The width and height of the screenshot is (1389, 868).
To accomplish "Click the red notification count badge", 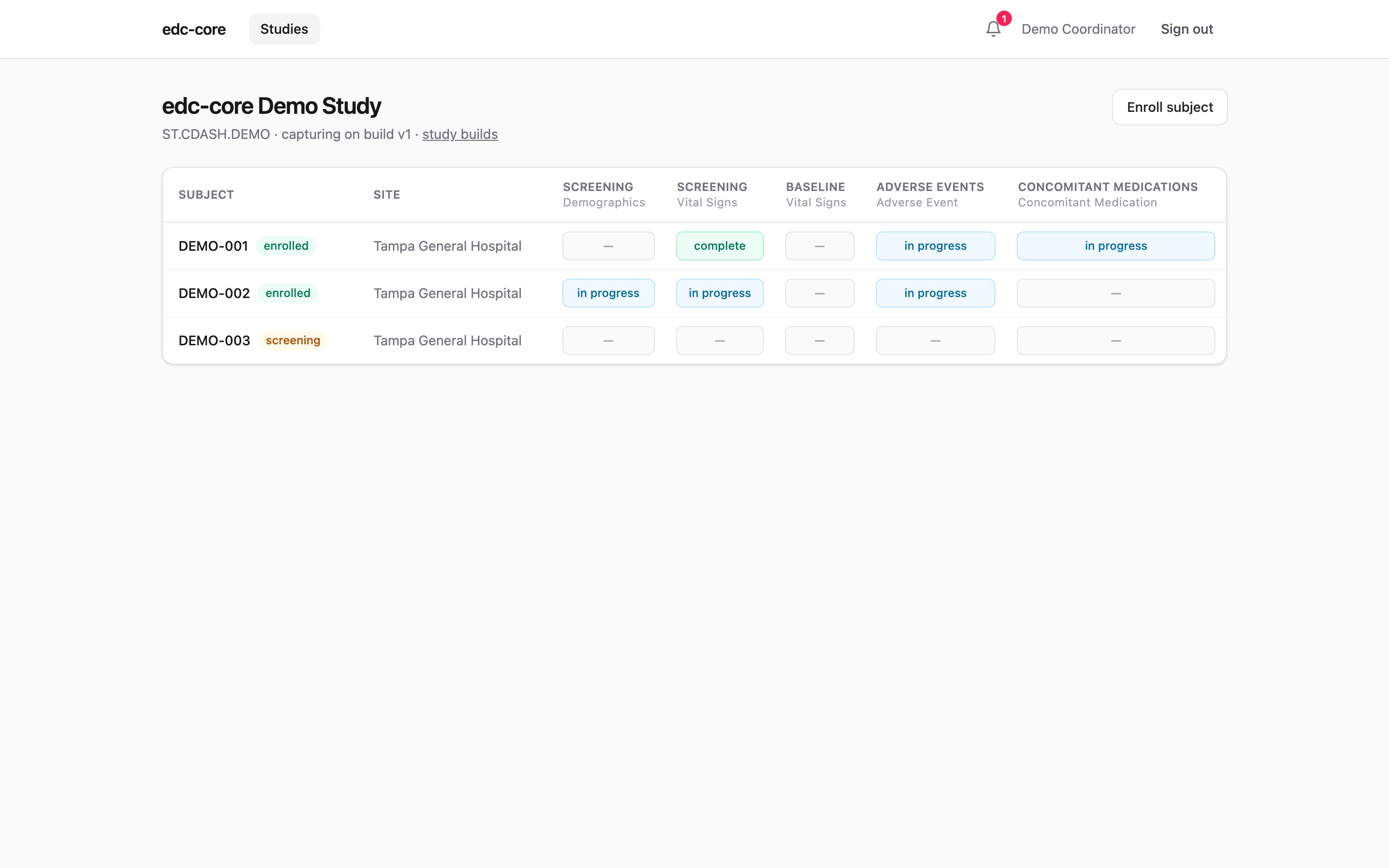I will pos(1003,18).
